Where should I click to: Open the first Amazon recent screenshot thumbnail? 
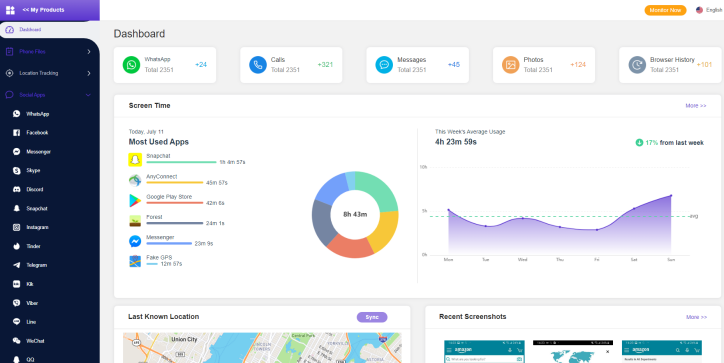(x=484, y=351)
